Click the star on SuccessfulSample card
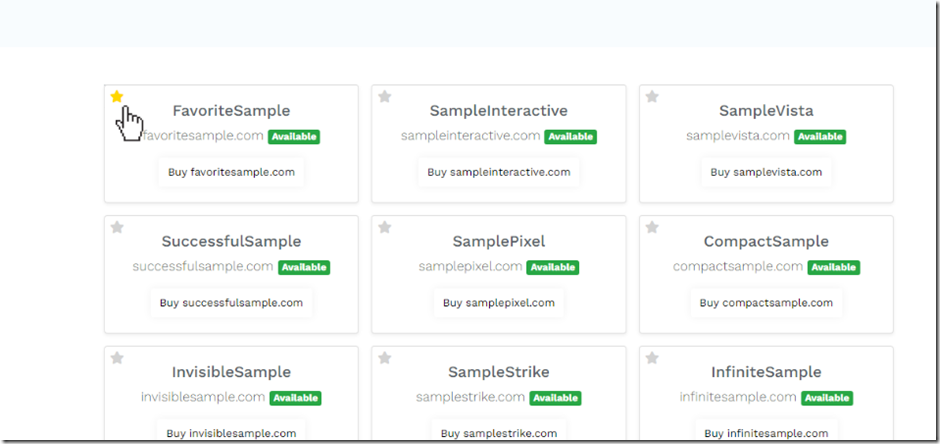The height and width of the screenshot is (444, 940). tap(117, 228)
